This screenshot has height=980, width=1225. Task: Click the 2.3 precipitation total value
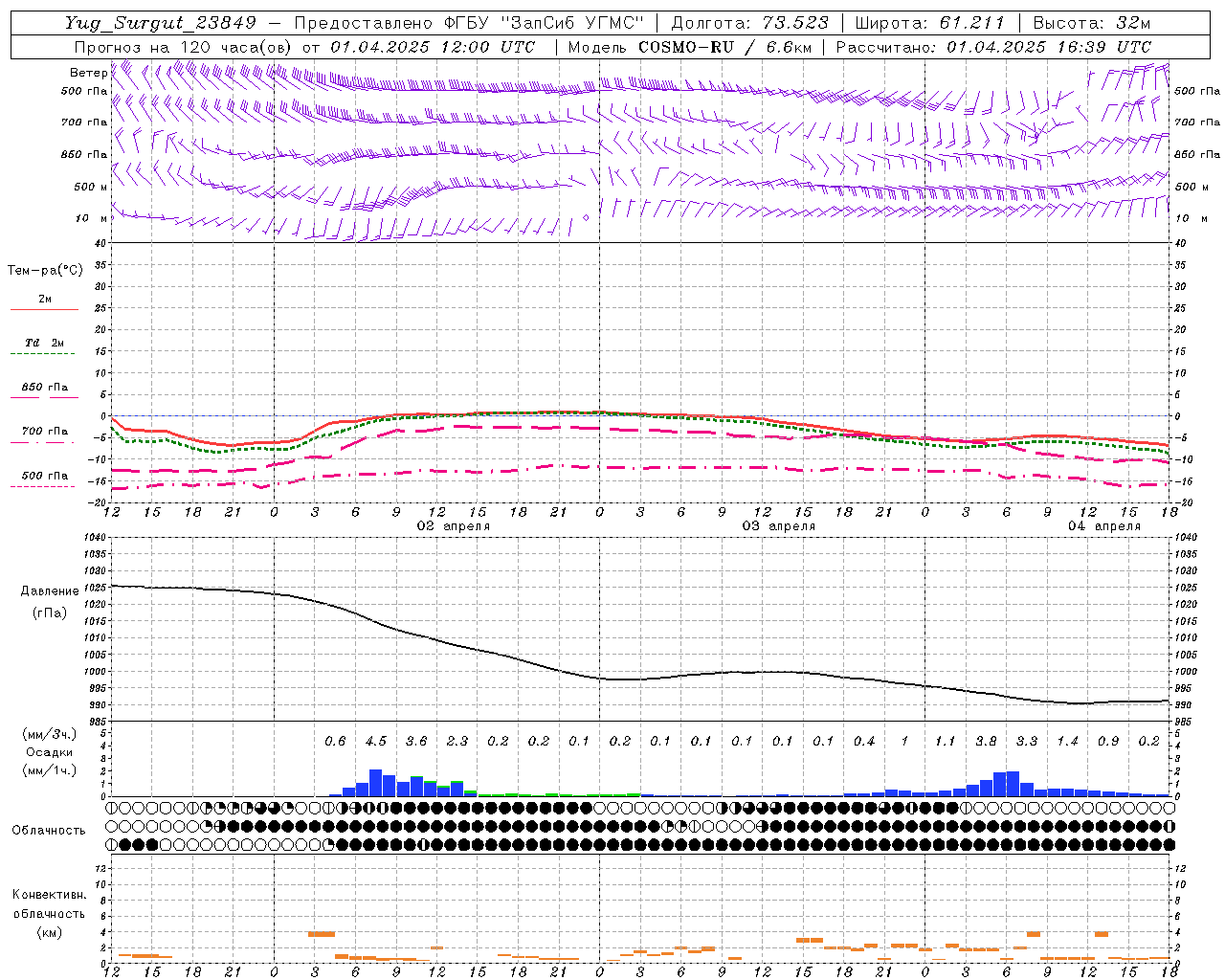click(457, 742)
